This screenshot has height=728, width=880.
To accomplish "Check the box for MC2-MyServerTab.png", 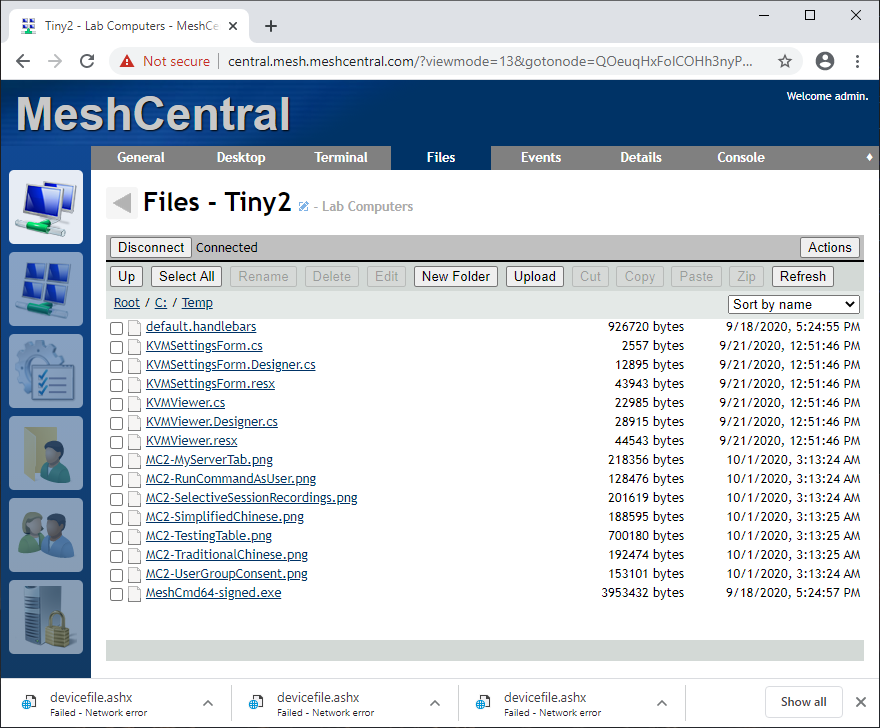I will tap(116, 461).
